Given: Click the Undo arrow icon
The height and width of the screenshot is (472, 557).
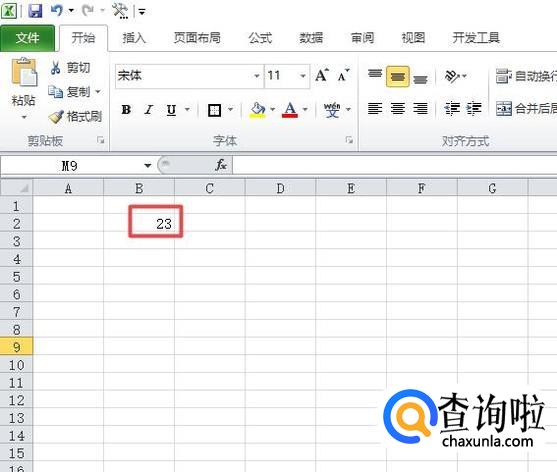Looking at the screenshot, I should coord(57,10).
